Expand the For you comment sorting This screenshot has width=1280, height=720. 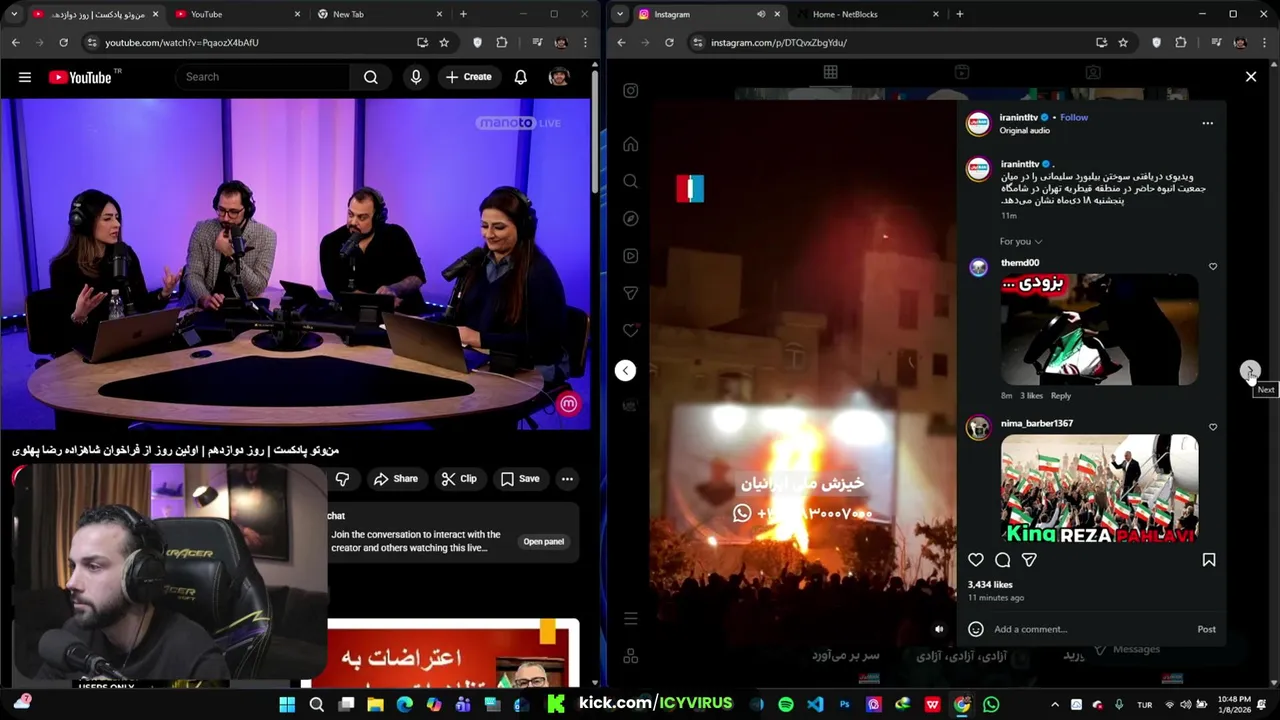click(x=1021, y=241)
